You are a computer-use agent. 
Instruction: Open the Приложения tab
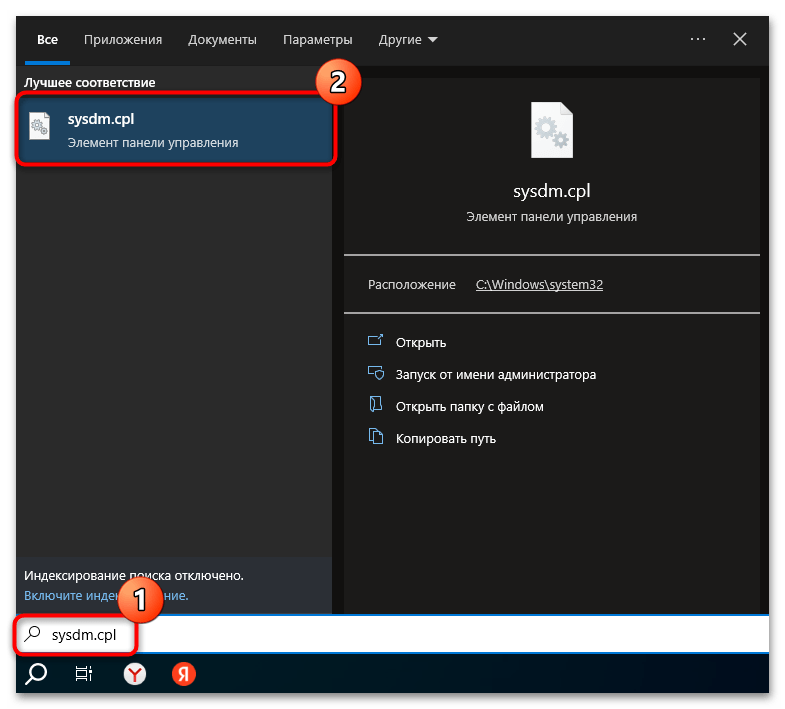point(123,40)
